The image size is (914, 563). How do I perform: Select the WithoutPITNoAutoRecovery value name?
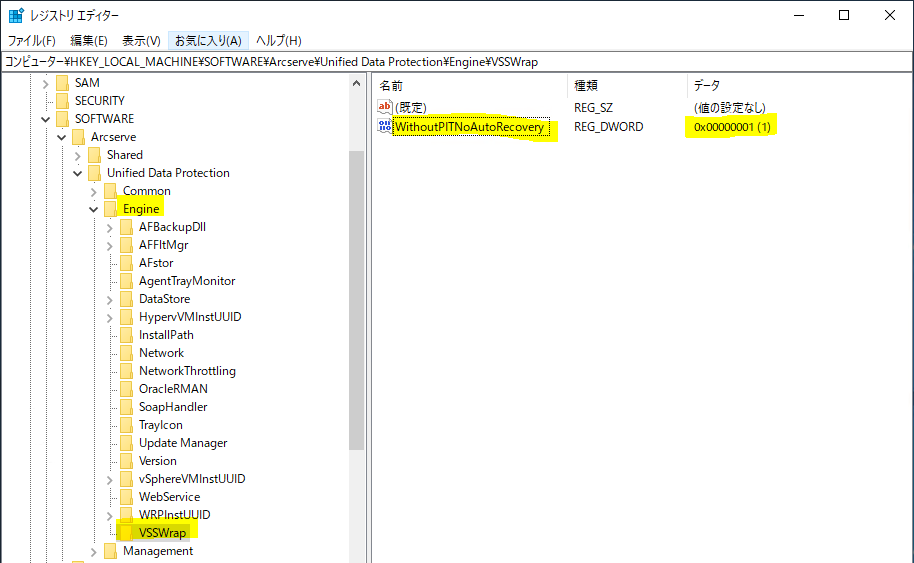pyautogui.click(x=470, y=127)
